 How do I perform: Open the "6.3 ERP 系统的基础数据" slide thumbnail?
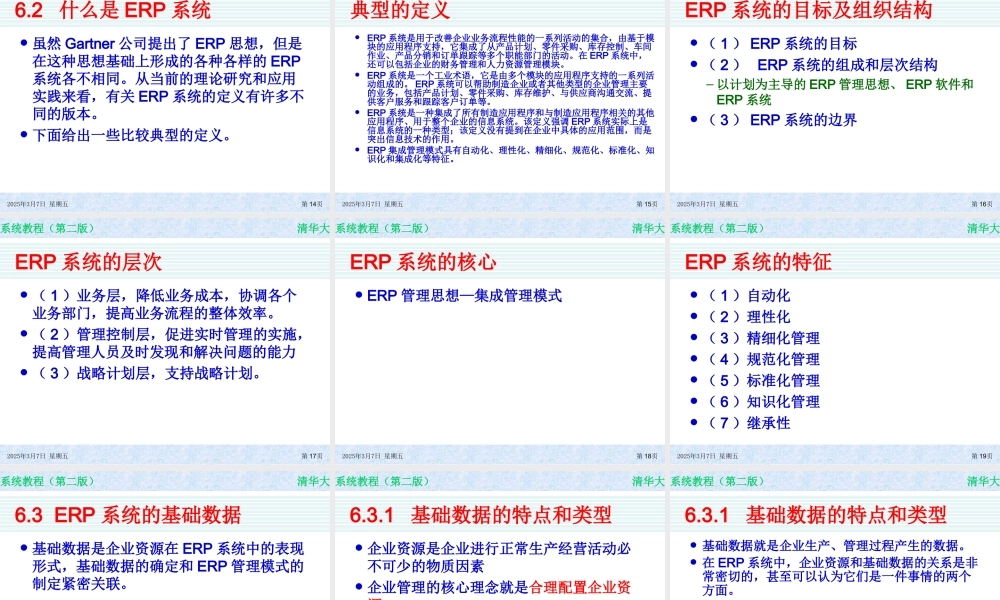pos(165,536)
